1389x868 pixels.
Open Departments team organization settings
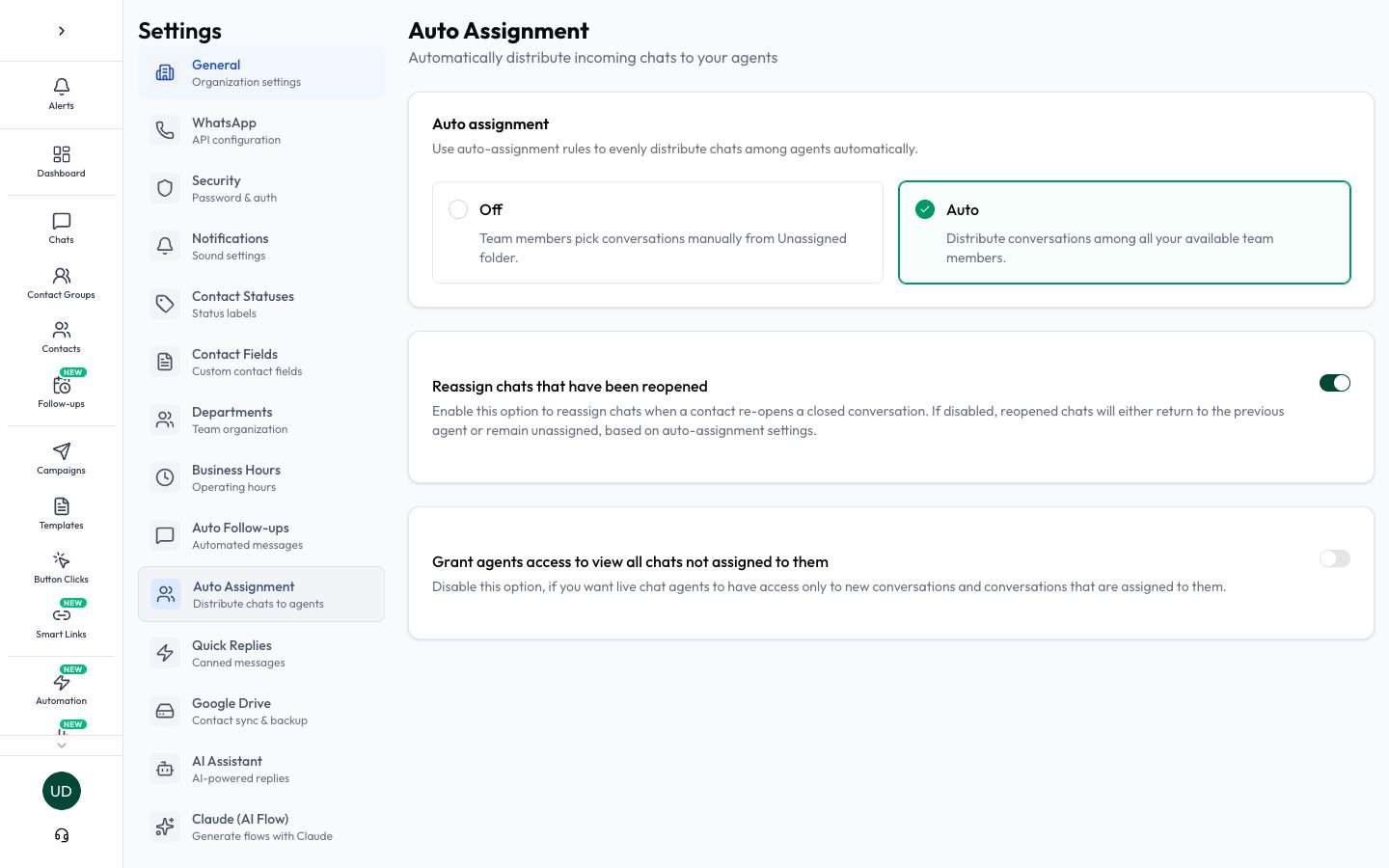coord(261,420)
